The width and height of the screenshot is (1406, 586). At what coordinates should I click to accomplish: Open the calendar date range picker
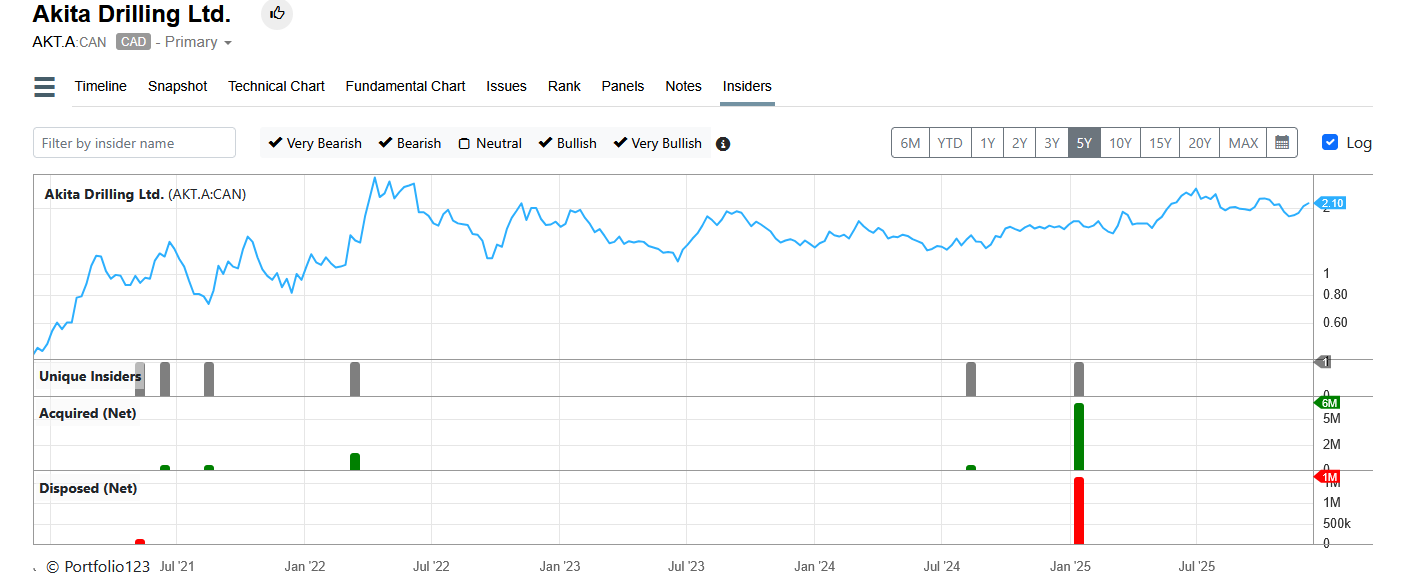click(x=1282, y=143)
